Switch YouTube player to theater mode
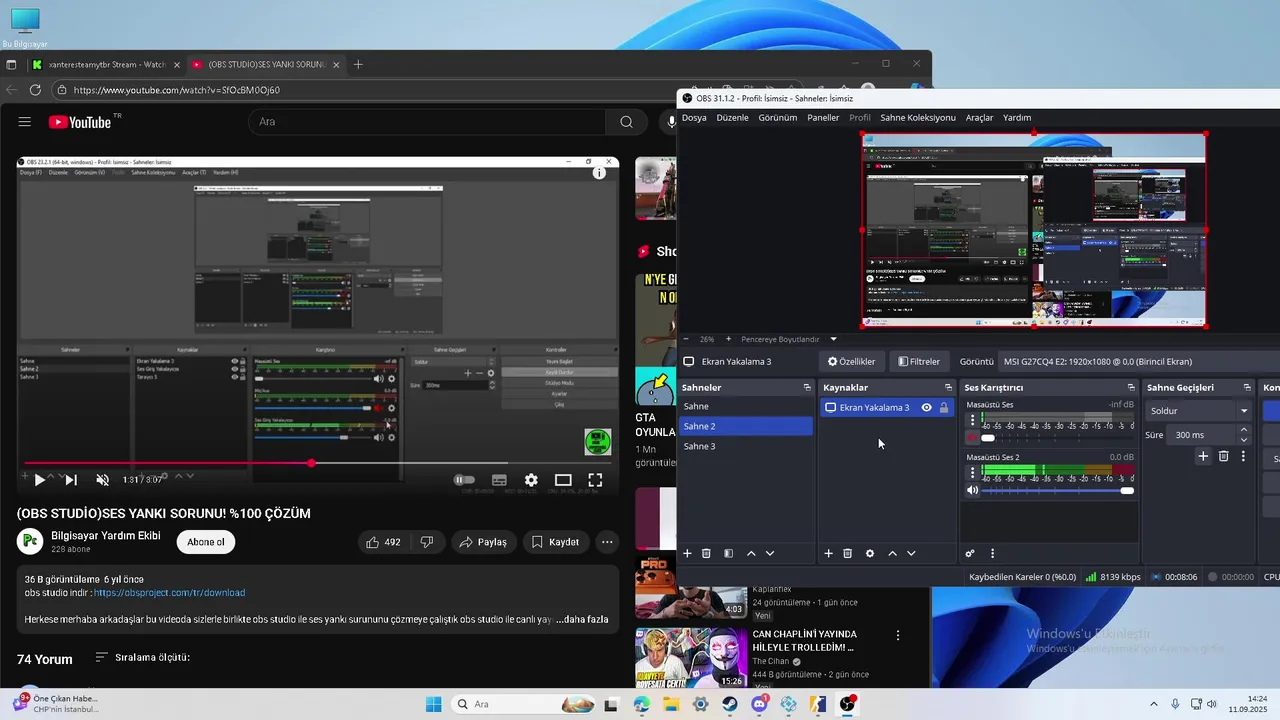 (x=563, y=480)
